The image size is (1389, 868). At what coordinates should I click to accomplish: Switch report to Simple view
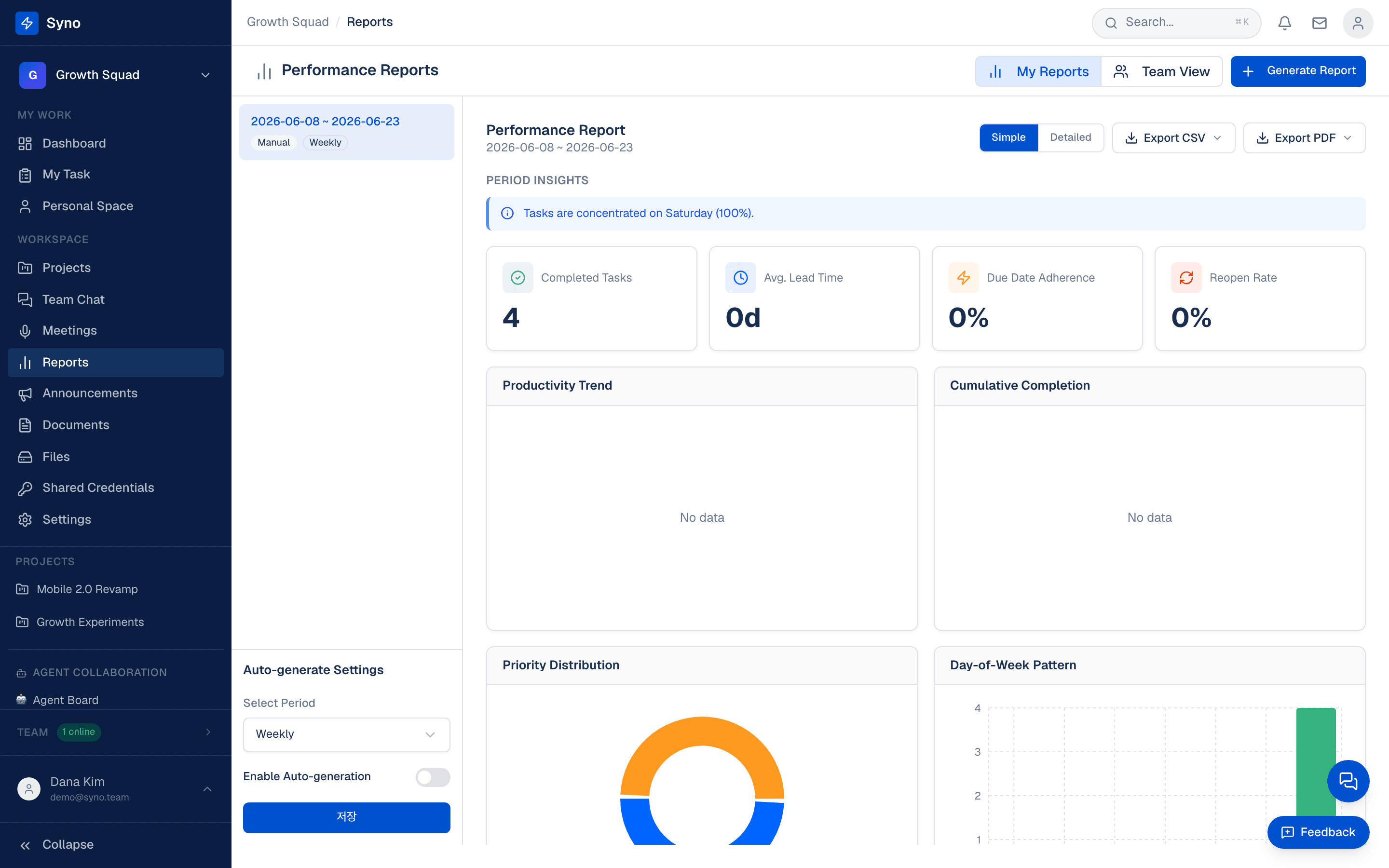1008,137
